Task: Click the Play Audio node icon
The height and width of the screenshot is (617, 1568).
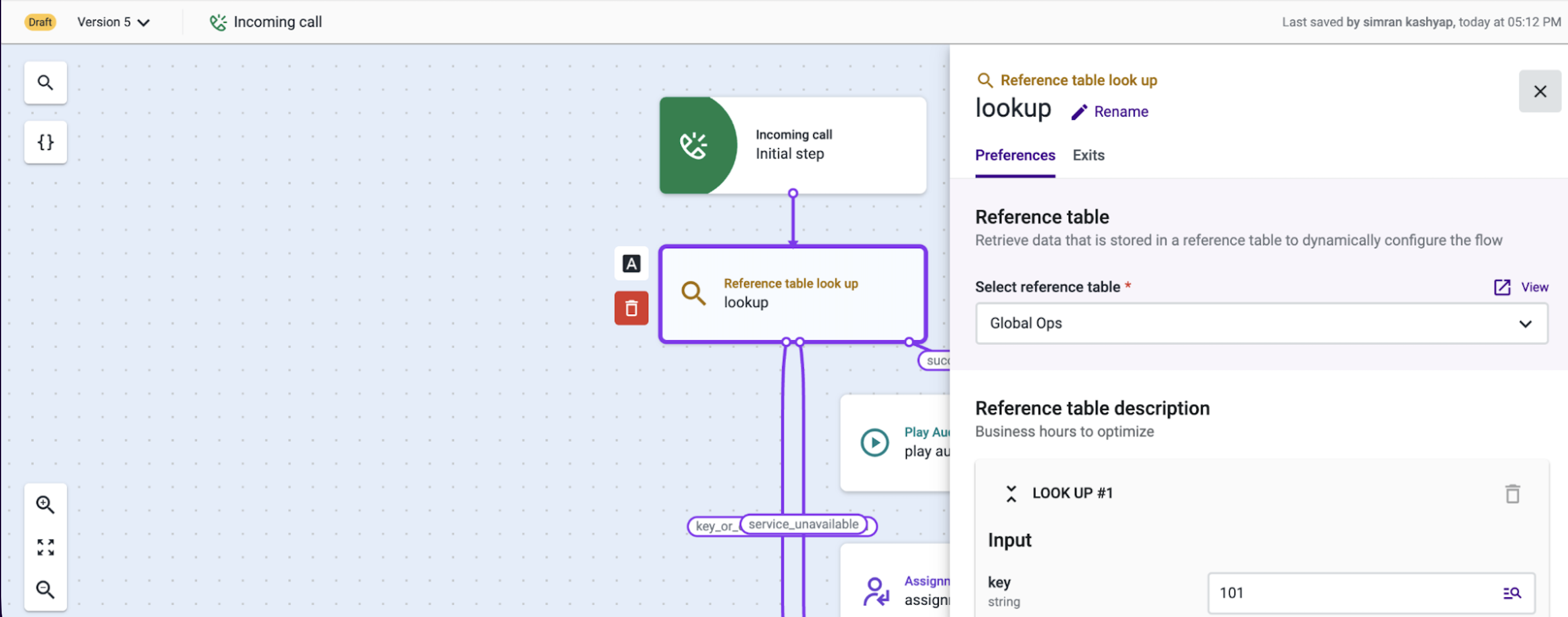Action: pyautogui.click(x=875, y=443)
